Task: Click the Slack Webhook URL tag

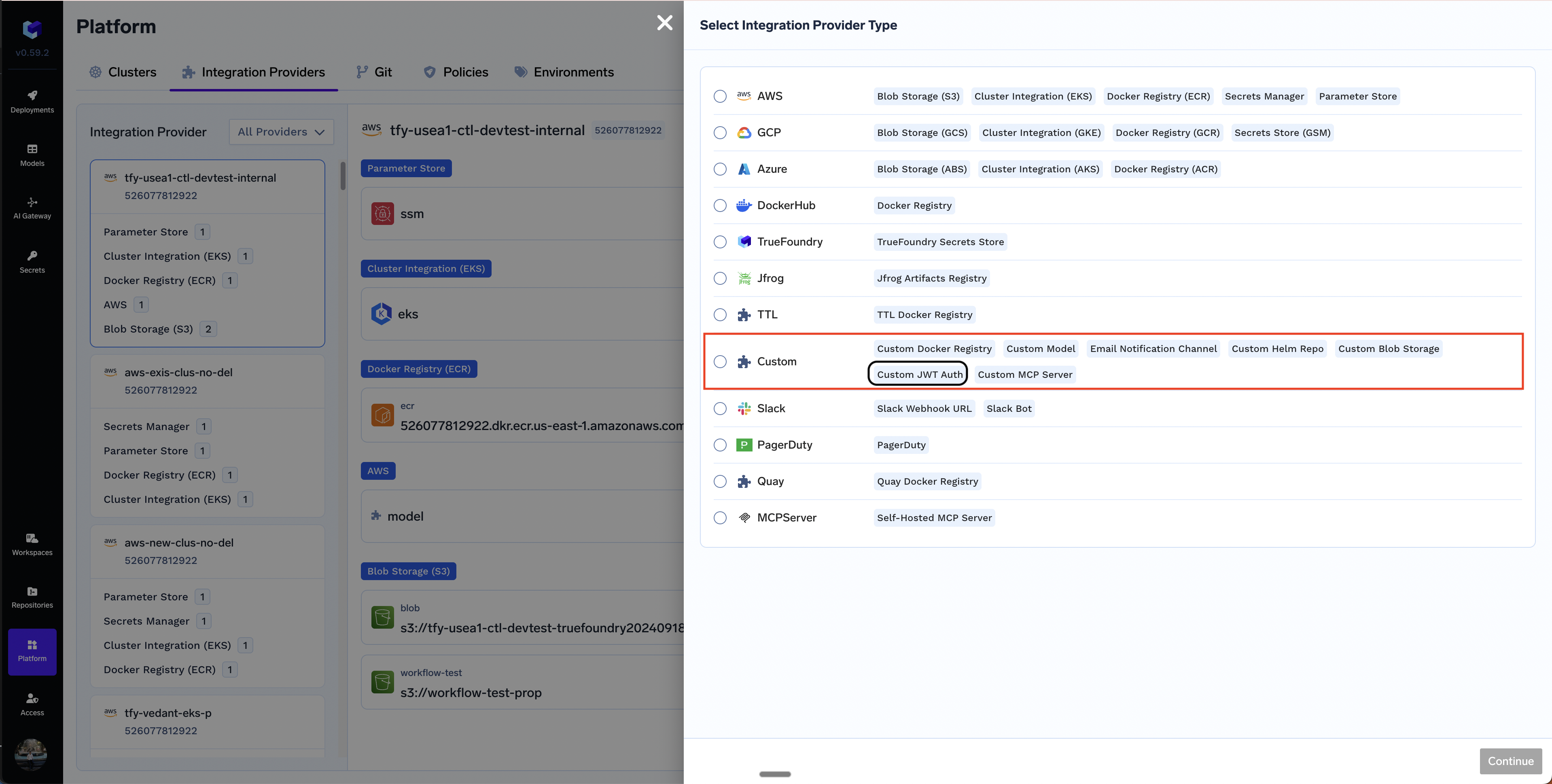Action: 924,409
